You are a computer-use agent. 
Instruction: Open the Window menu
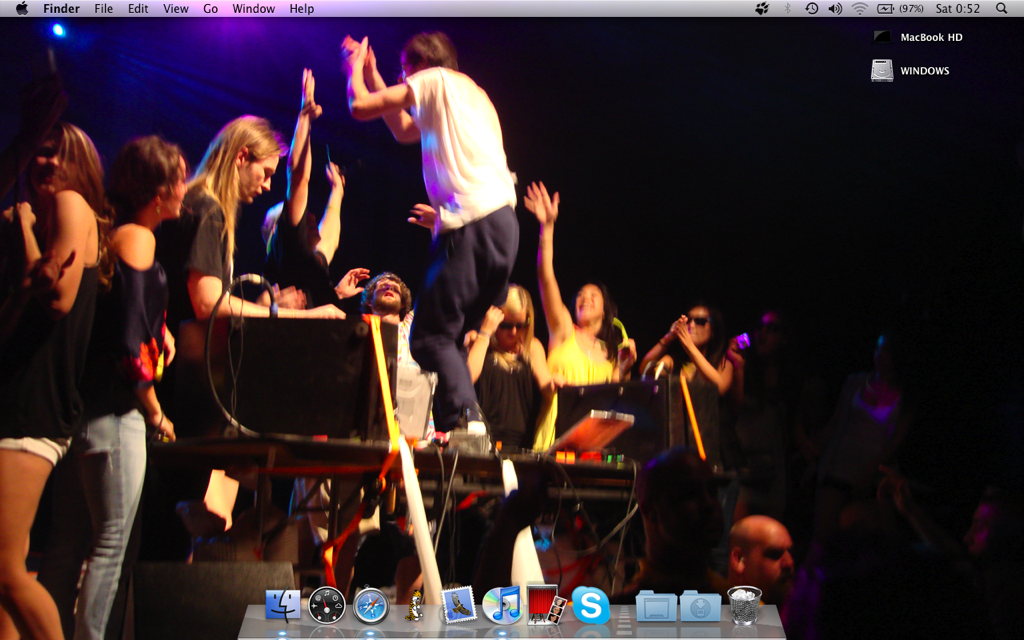tap(253, 8)
